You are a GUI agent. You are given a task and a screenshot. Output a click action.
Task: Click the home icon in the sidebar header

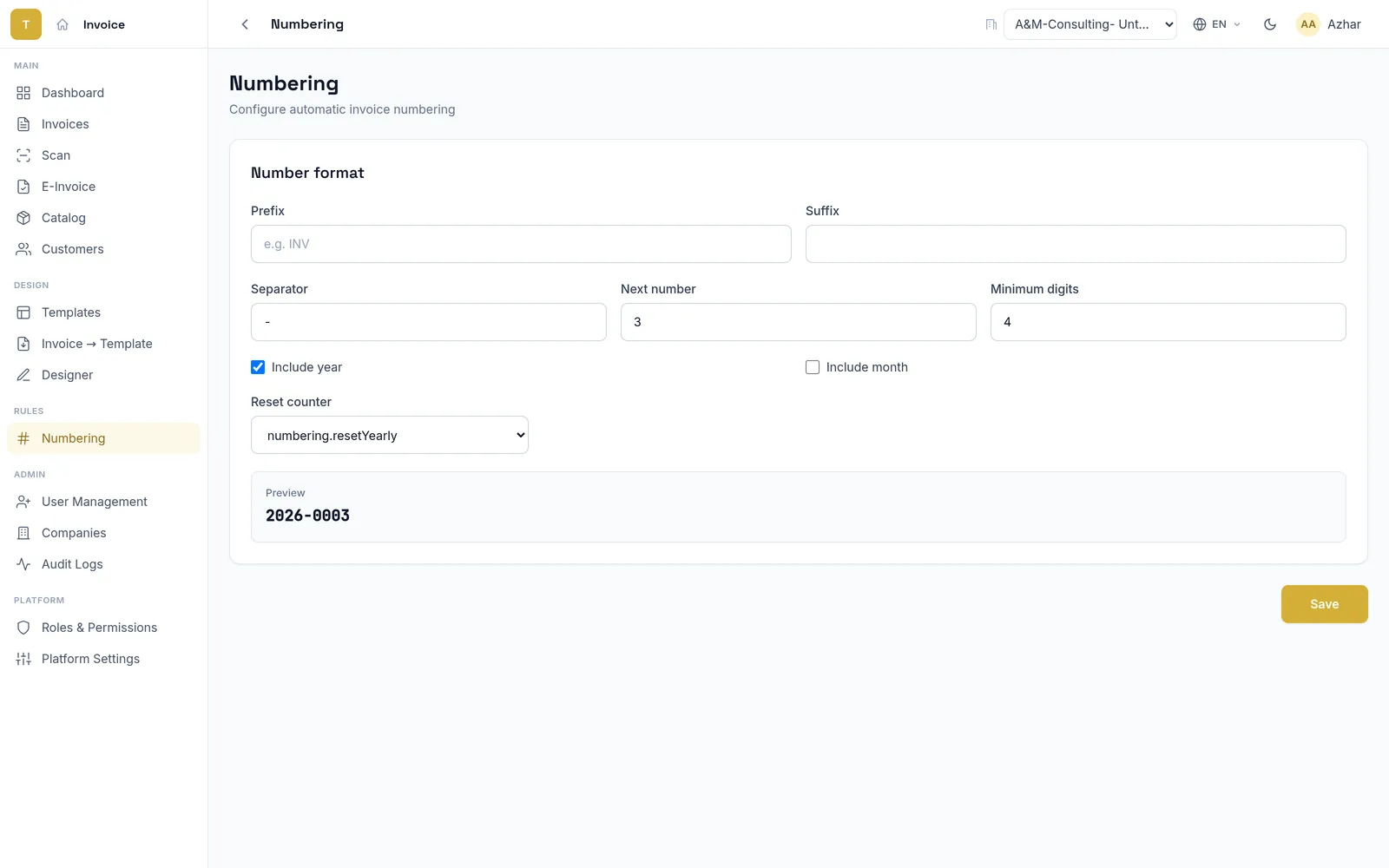pos(63,24)
